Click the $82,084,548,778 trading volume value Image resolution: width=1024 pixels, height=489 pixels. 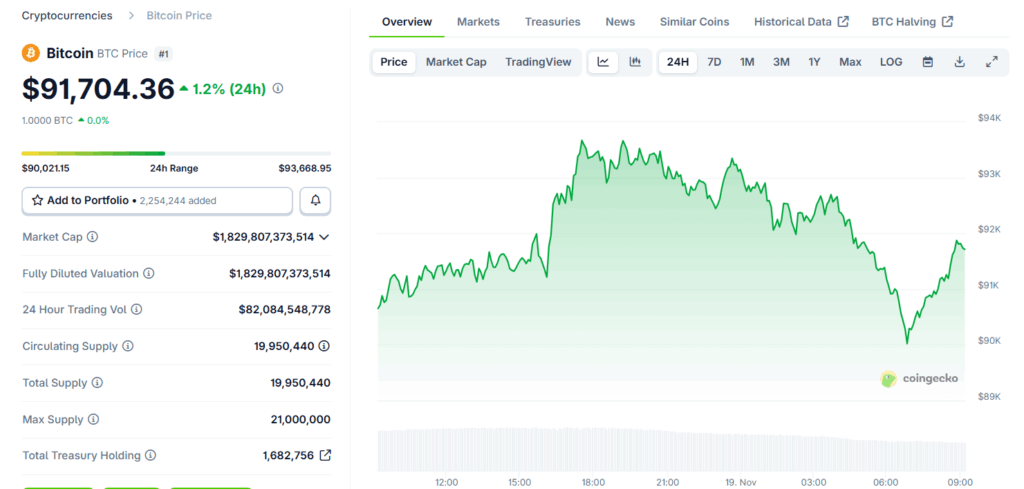285,309
